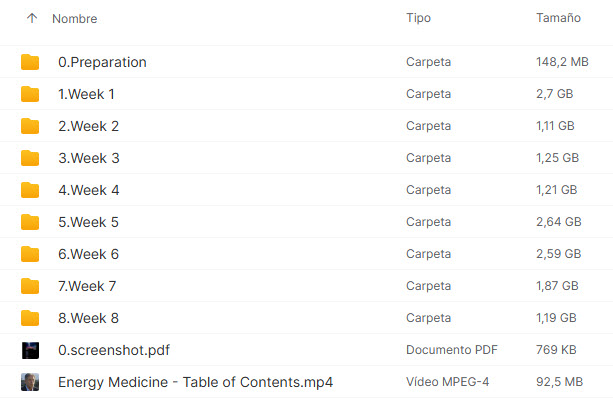Click the 7.Week 7 folder icon
This screenshot has width=613, height=416.
pyautogui.click(x=30, y=286)
